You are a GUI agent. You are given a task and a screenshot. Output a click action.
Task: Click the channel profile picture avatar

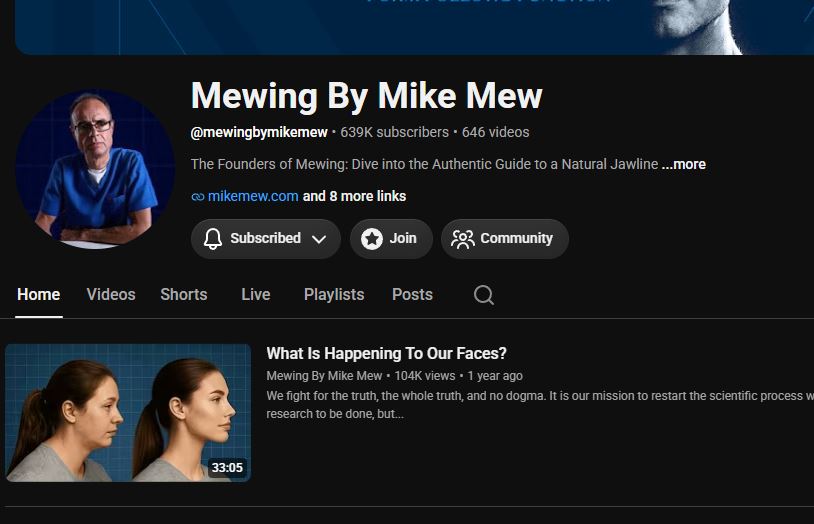click(95, 169)
